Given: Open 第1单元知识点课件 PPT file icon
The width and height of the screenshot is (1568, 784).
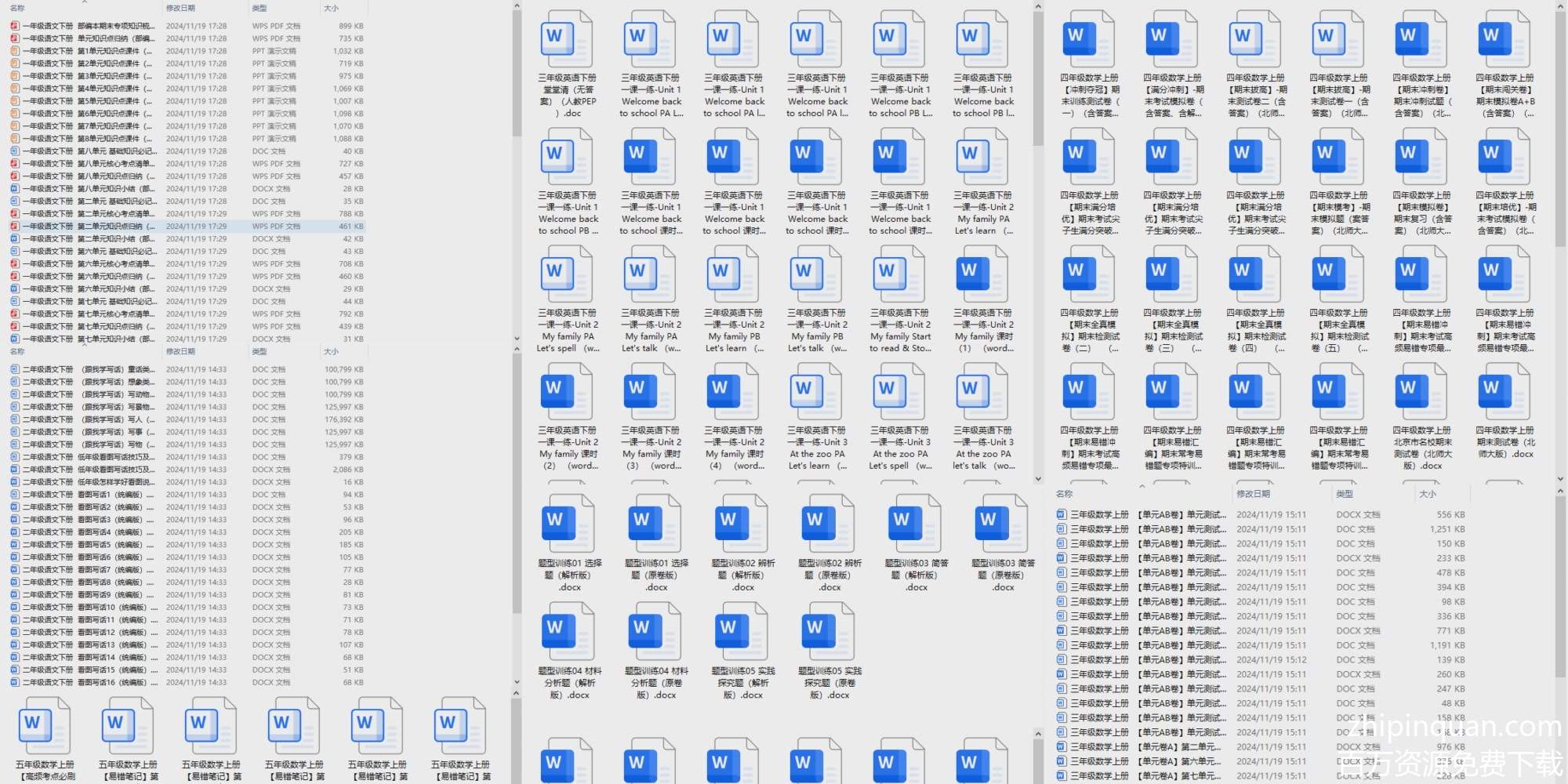Looking at the screenshot, I should (15, 51).
